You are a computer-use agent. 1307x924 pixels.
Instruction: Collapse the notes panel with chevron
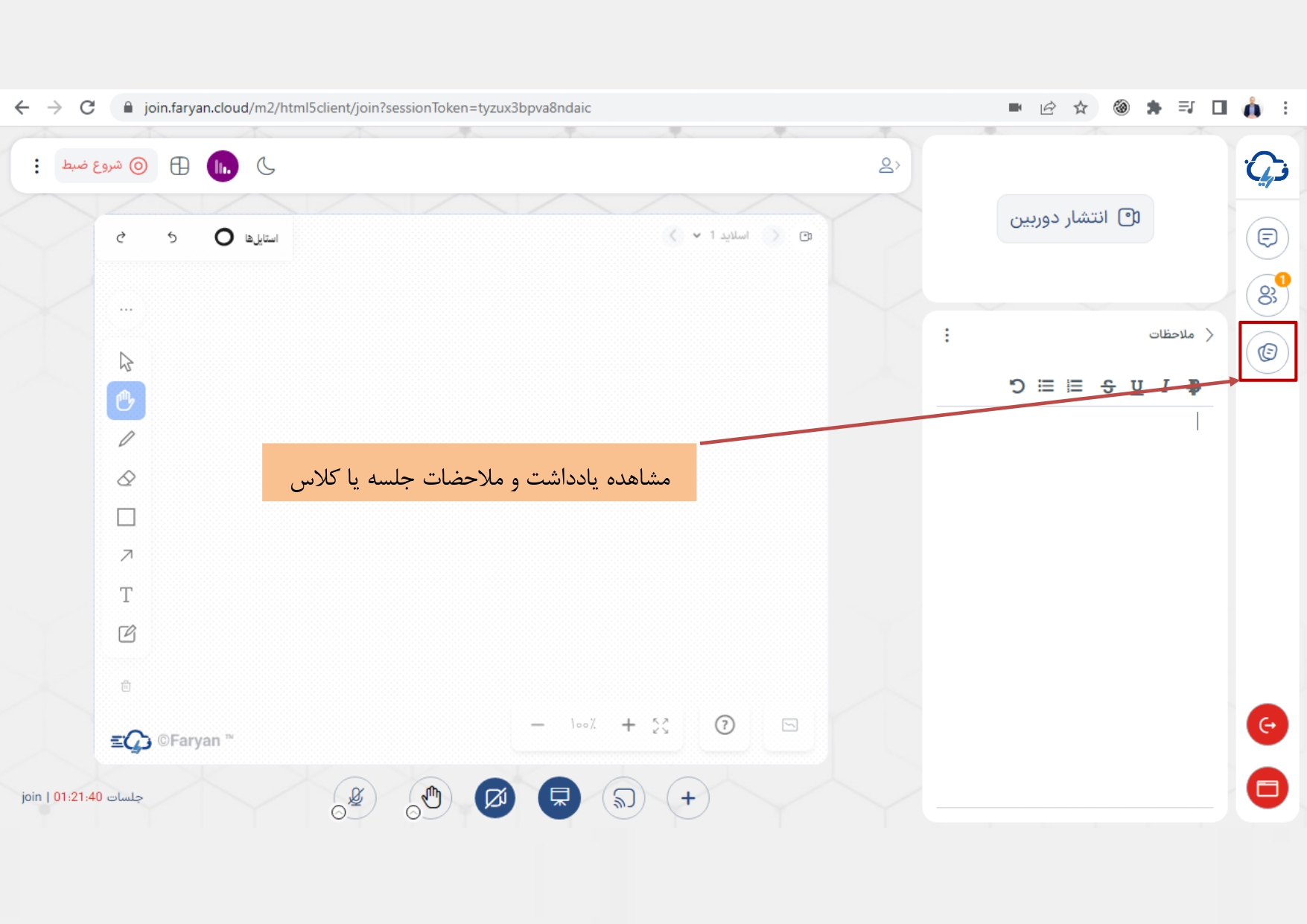tap(1209, 335)
